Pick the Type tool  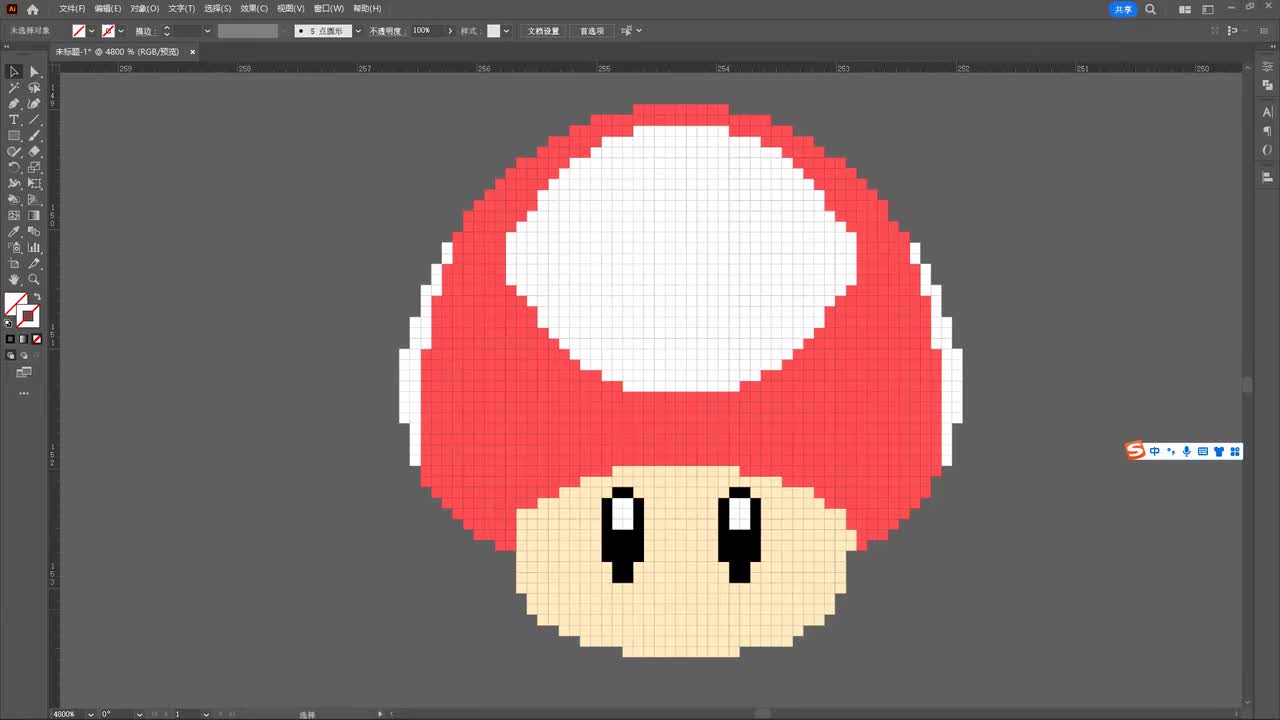(x=14, y=120)
